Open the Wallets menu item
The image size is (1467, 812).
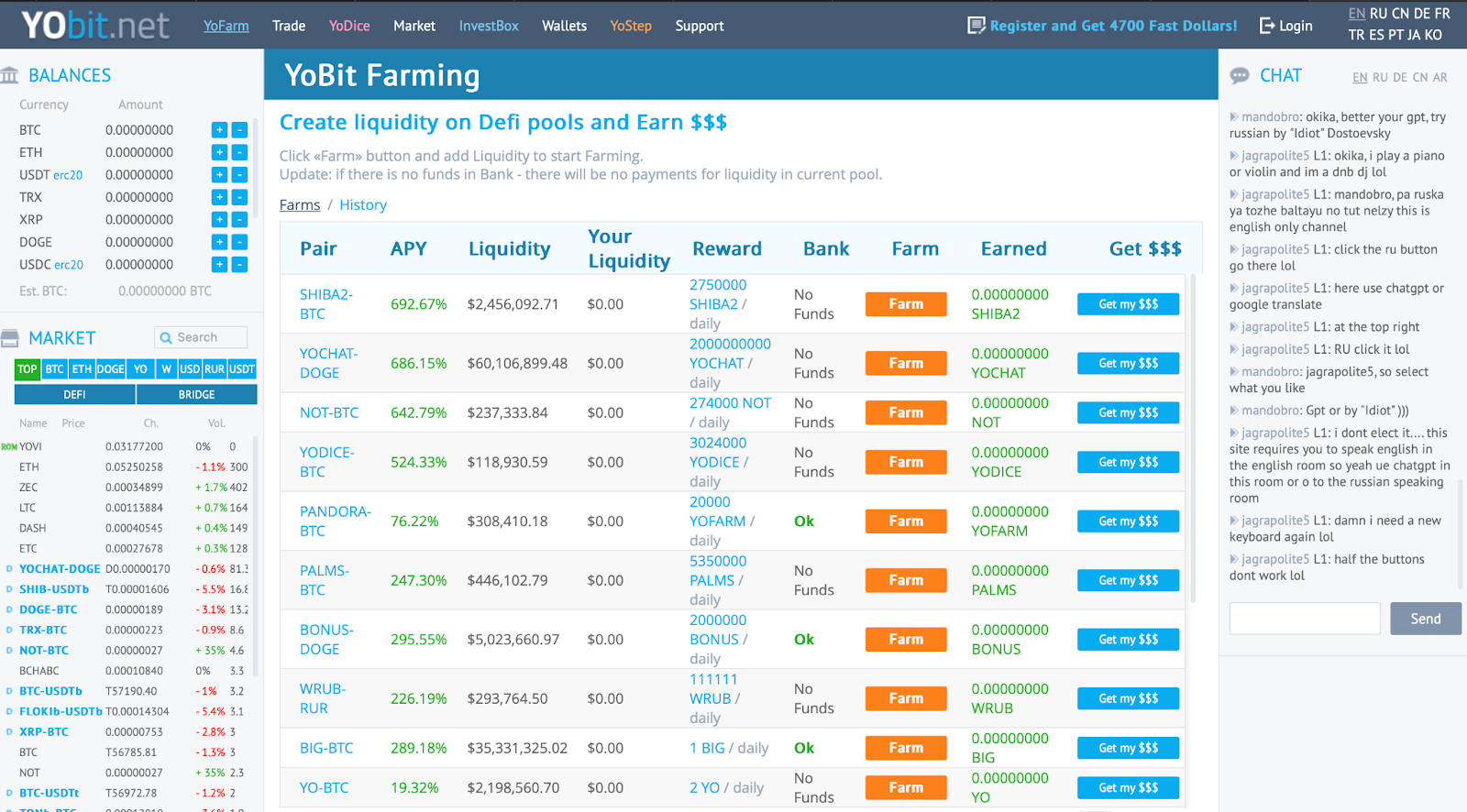(x=564, y=26)
